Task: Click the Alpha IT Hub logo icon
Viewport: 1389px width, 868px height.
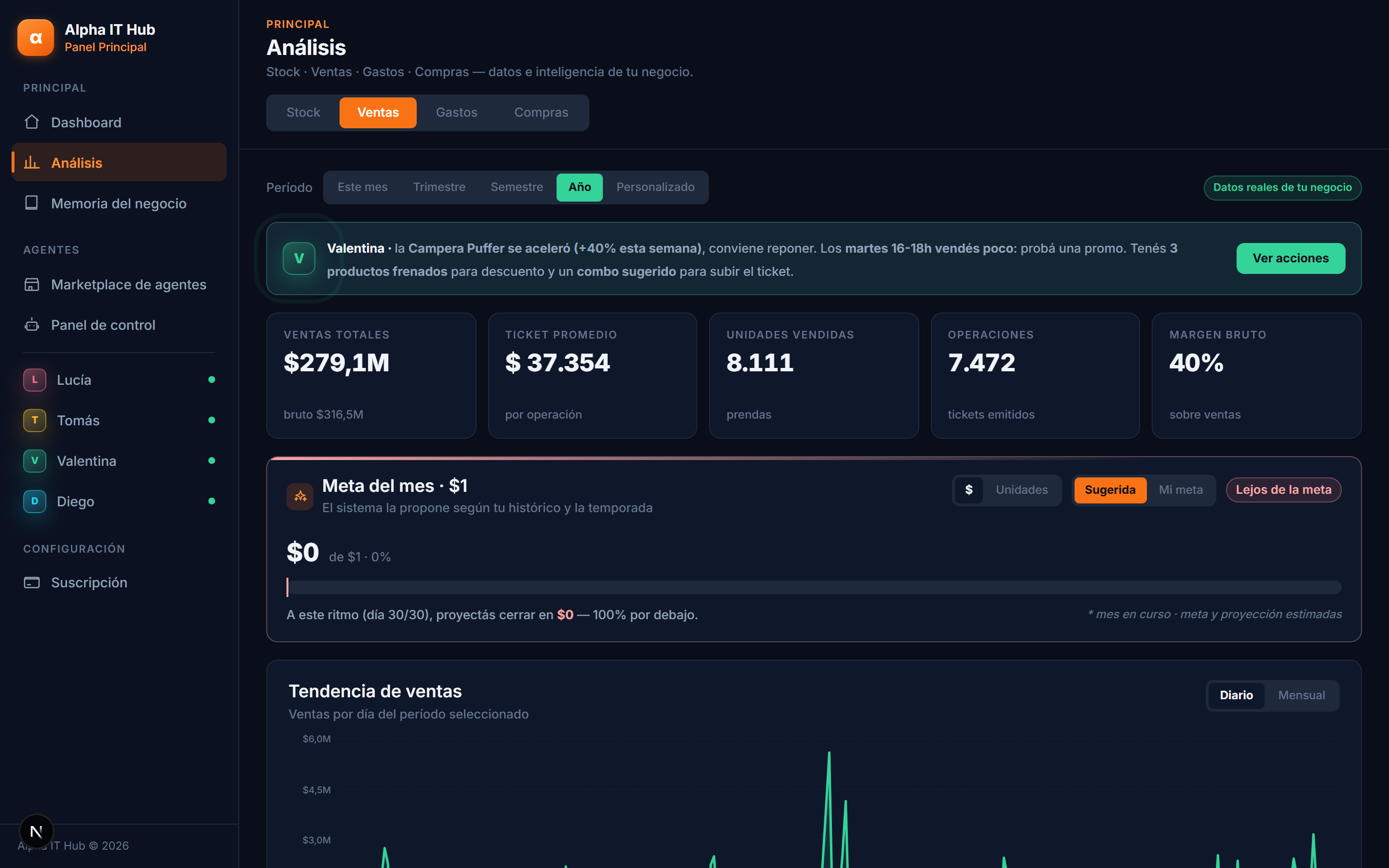Action: [x=36, y=38]
